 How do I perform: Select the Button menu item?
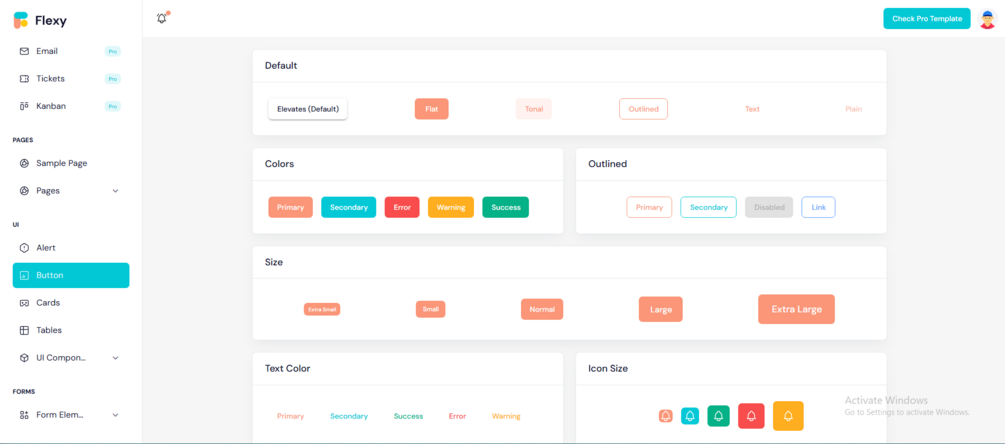71,275
